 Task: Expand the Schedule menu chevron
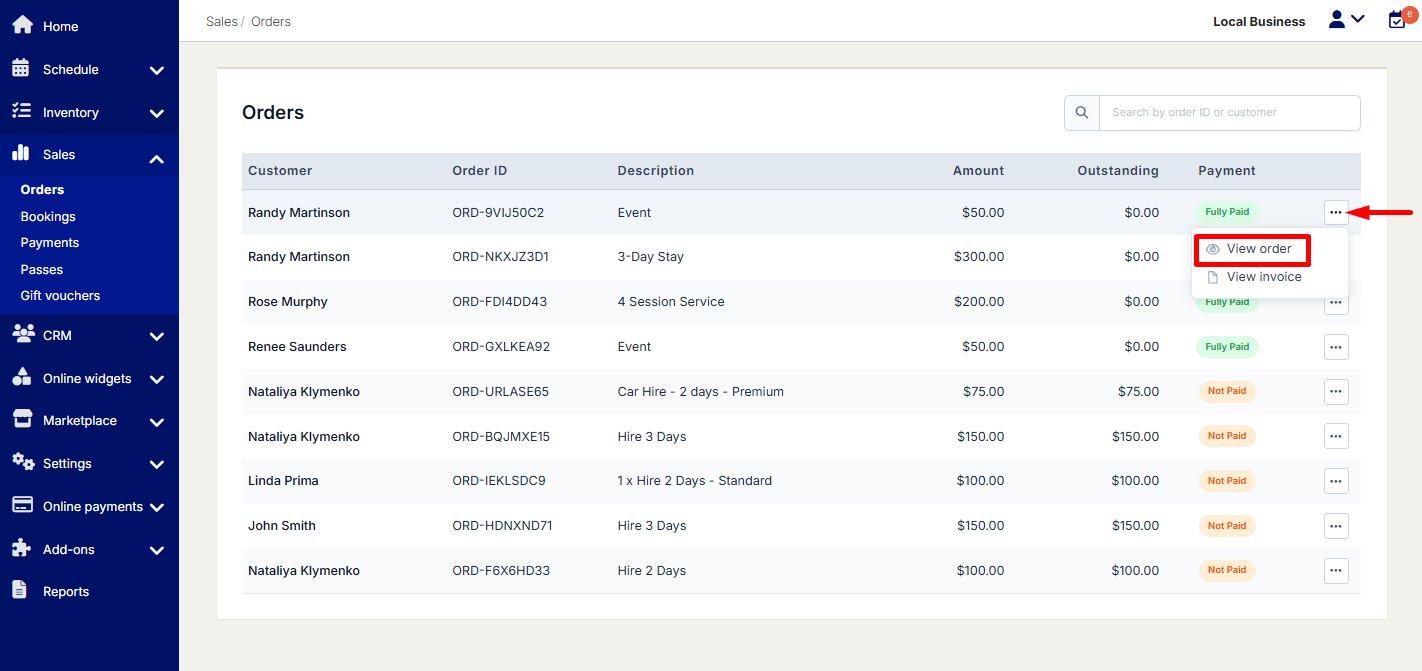click(156, 70)
